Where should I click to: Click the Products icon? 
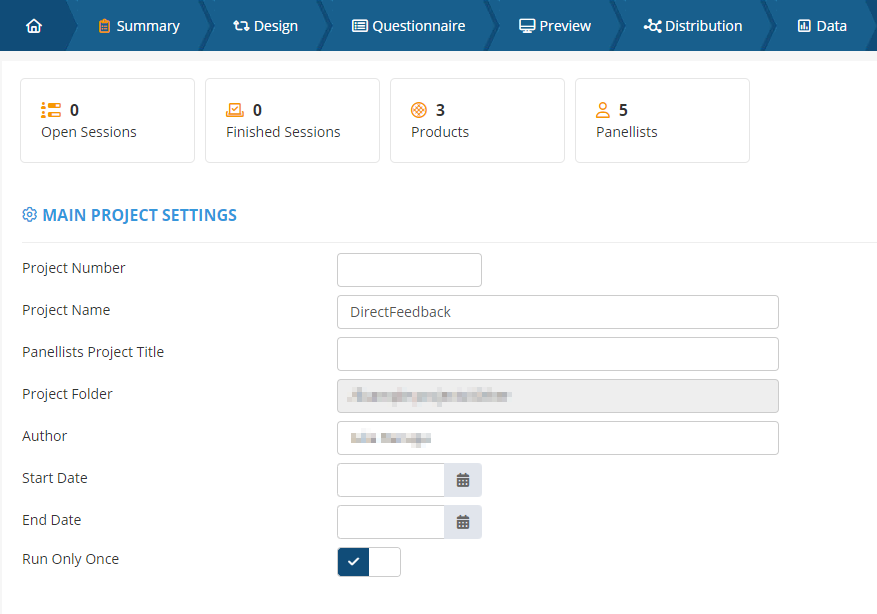click(x=419, y=110)
